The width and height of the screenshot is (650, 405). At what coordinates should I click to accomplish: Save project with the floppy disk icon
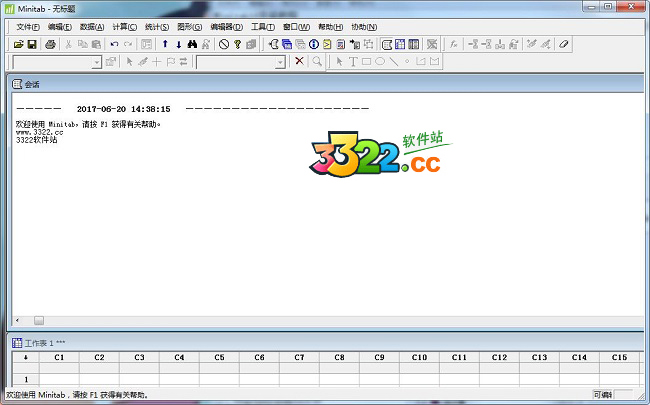pyautogui.click(x=31, y=44)
